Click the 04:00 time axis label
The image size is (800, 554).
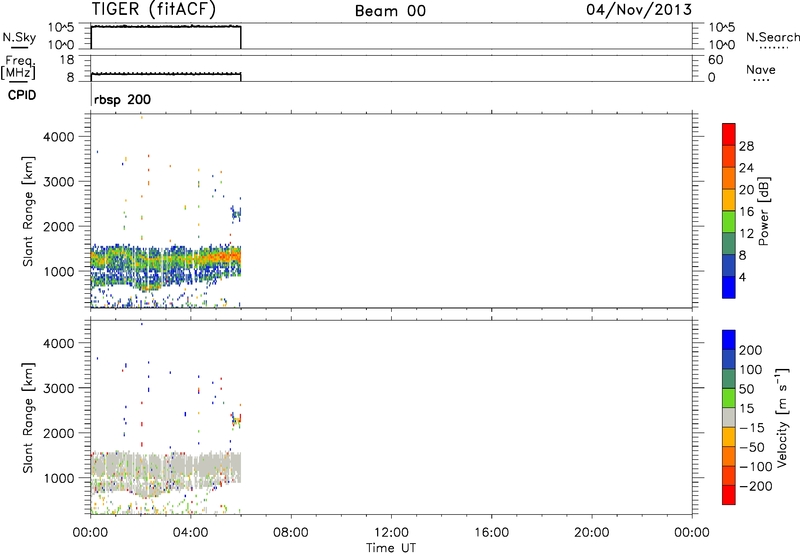click(x=191, y=533)
